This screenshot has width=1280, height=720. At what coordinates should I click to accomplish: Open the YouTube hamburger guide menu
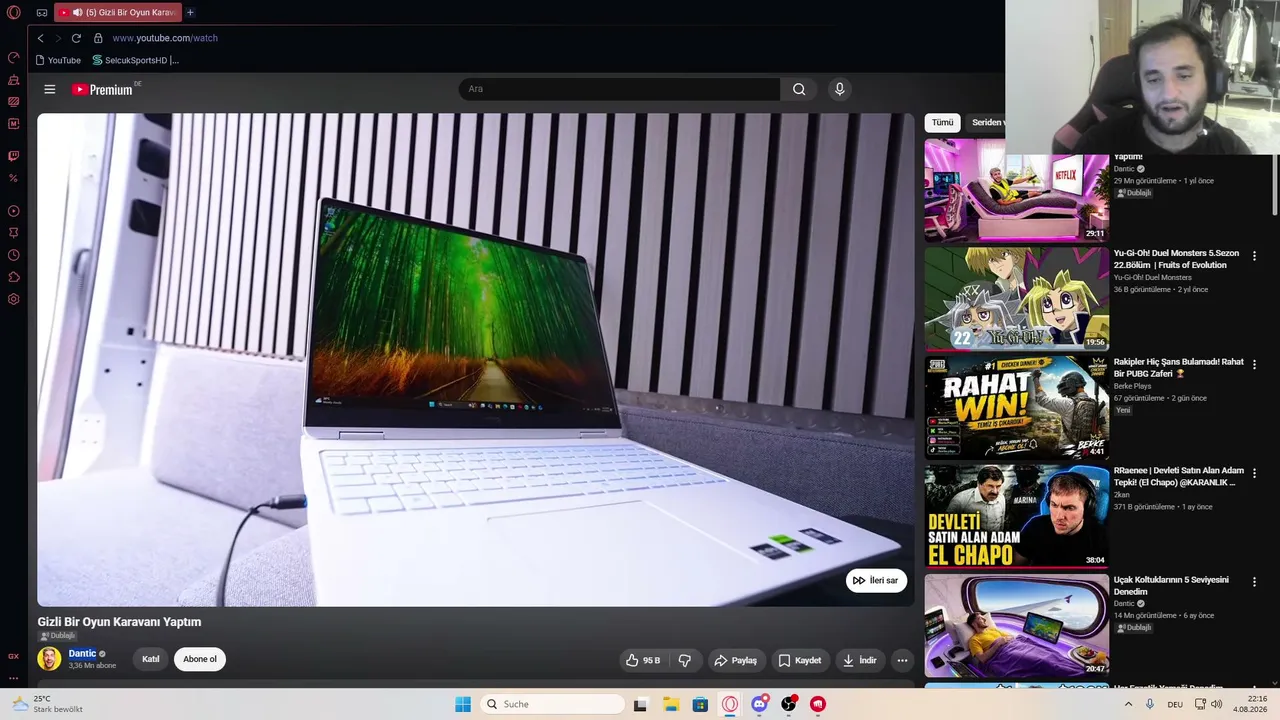click(49, 89)
